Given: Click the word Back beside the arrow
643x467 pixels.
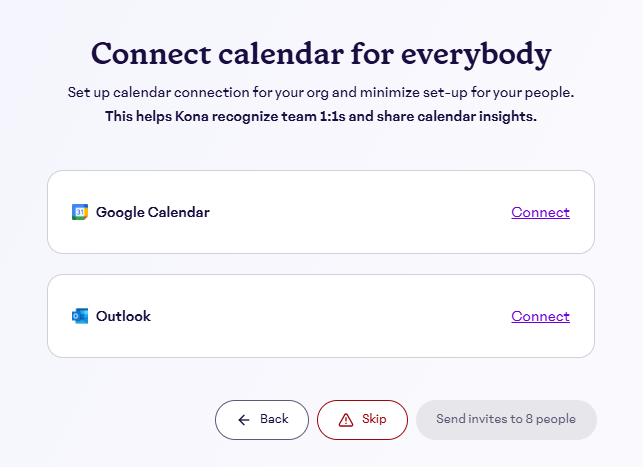Looking at the screenshot, I should [274, 420].
